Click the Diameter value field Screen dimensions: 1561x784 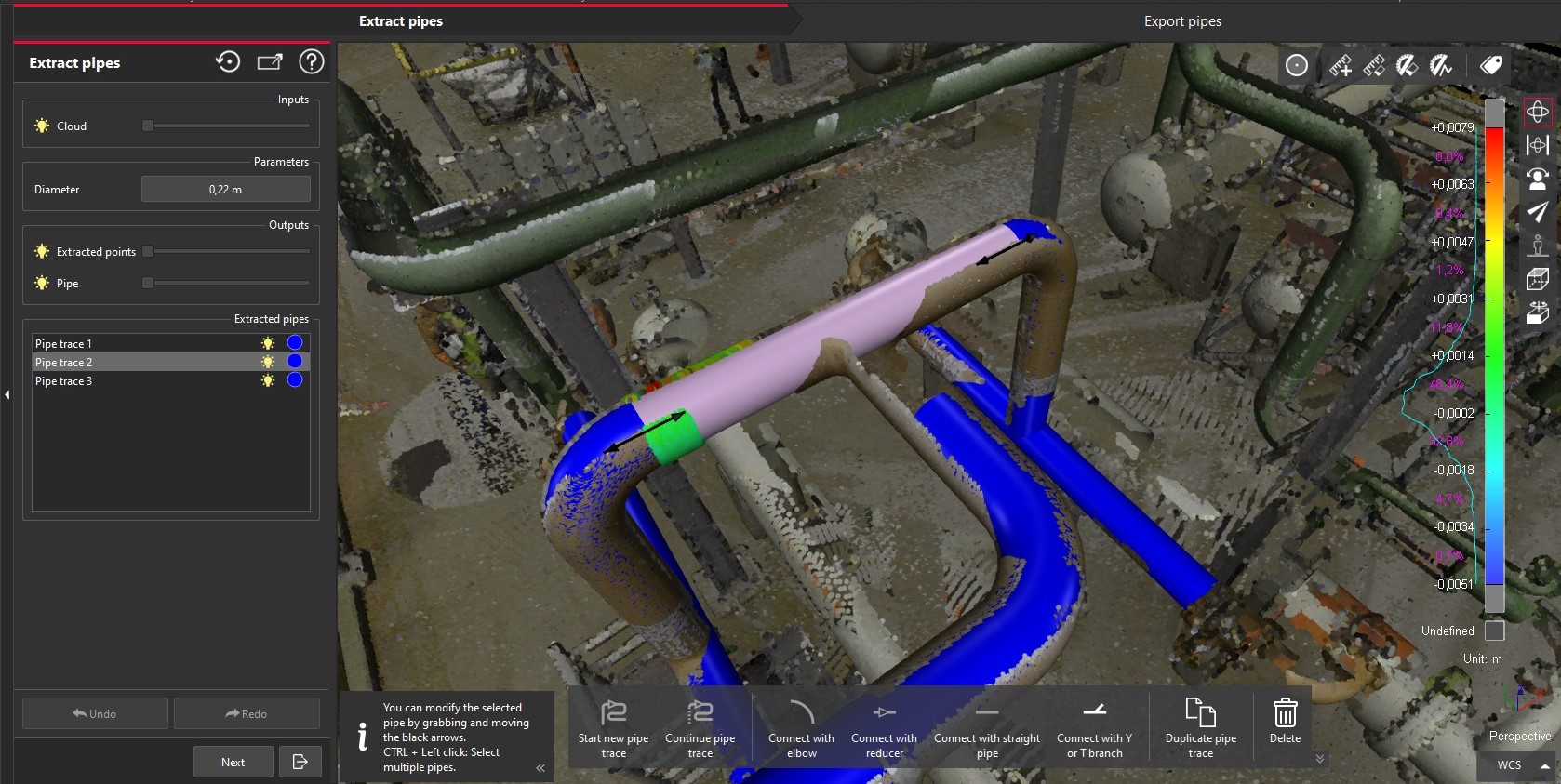coord(225,190)
